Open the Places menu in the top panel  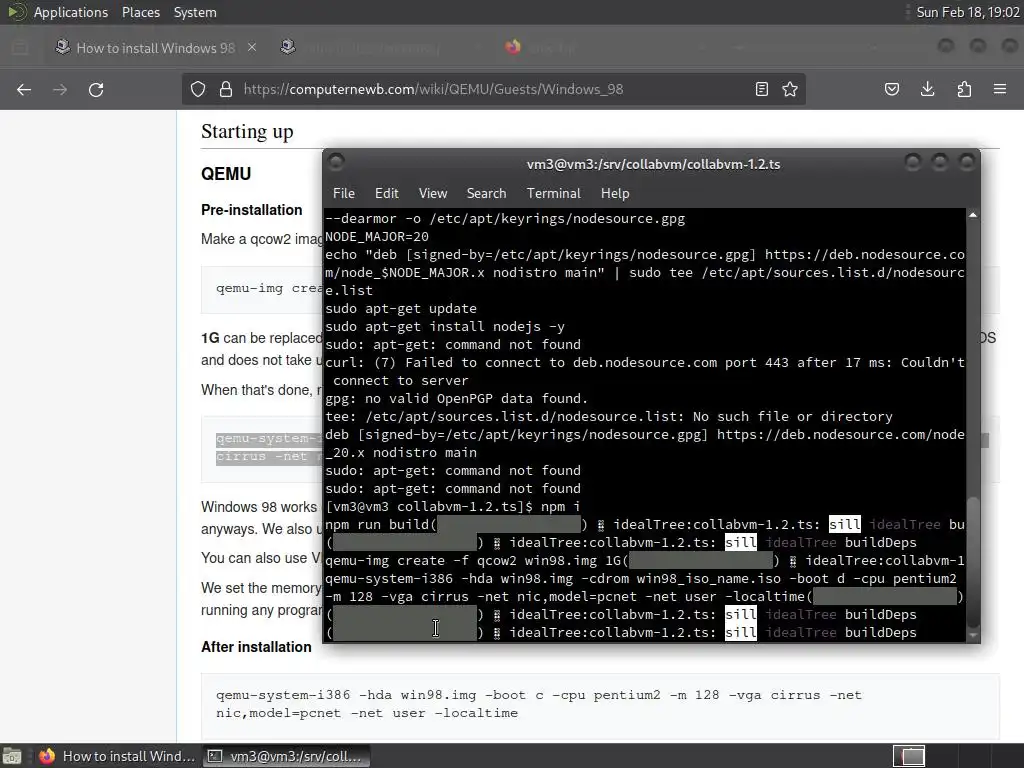[x=141, y=12]
